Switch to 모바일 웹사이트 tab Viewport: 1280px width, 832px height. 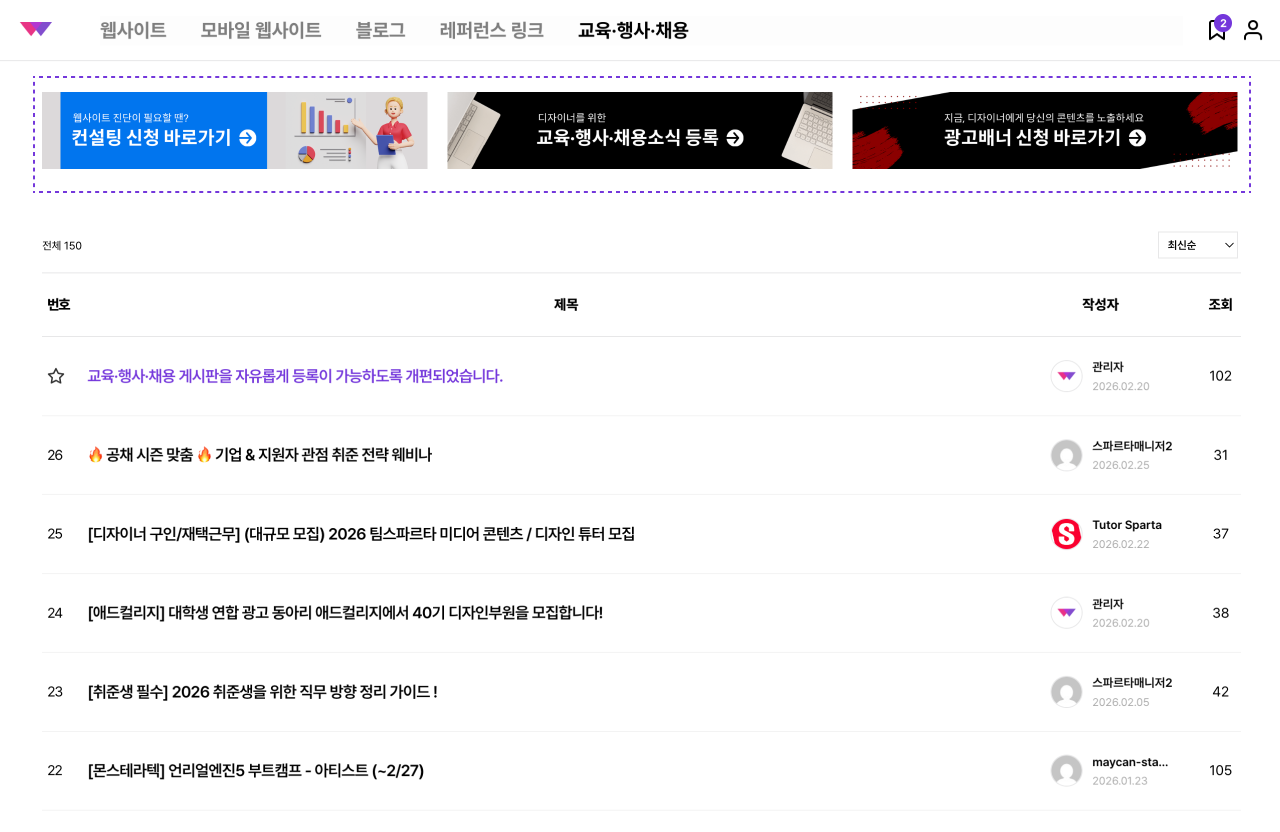[260, 30]
